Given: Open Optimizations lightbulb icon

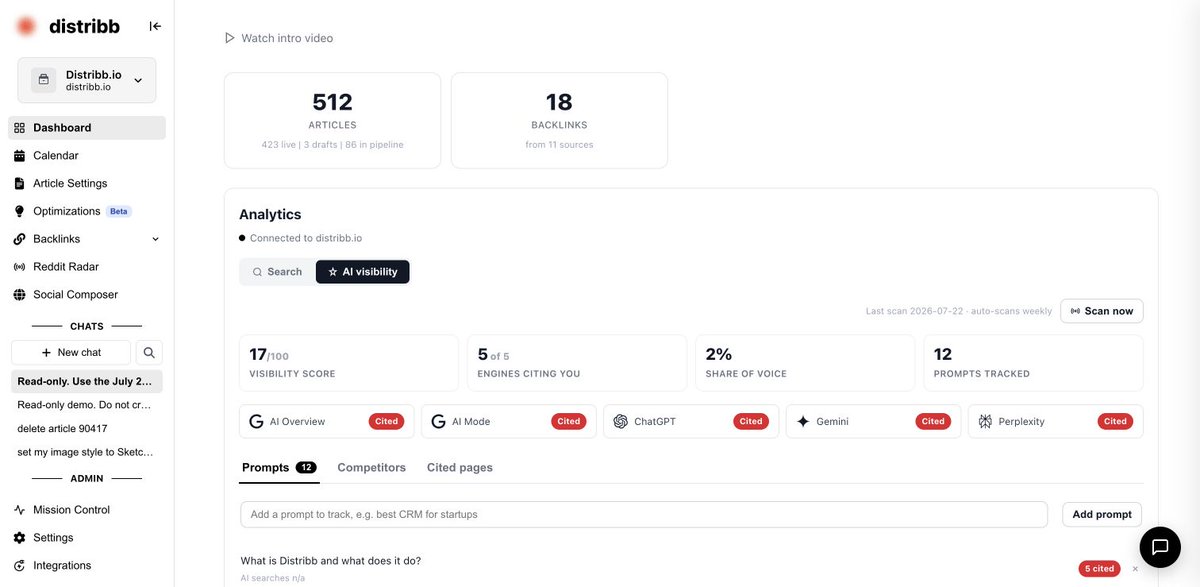Looking at the screenshot, I should coord(19,211).
